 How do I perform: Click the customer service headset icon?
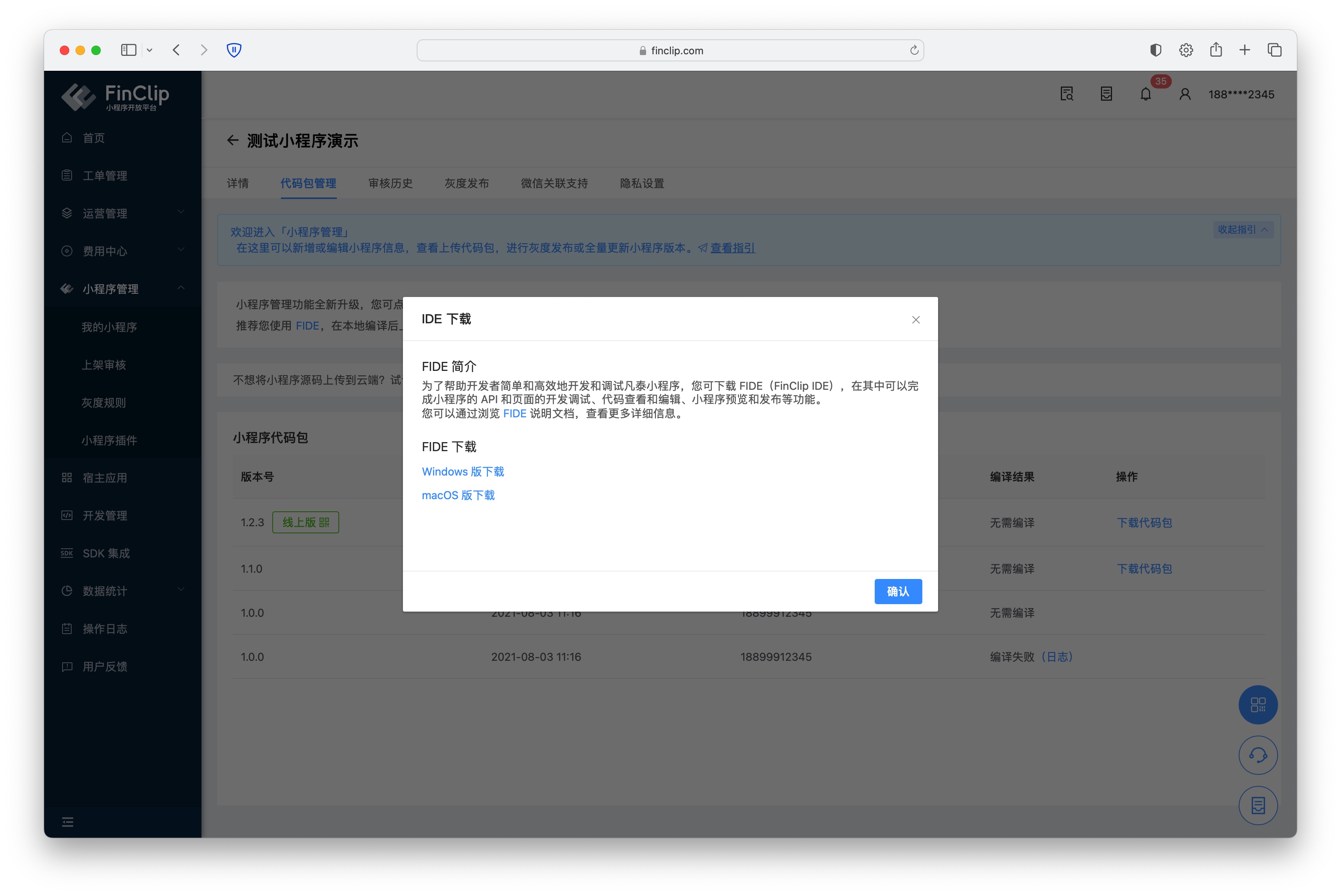click(x=1258, y=755)
